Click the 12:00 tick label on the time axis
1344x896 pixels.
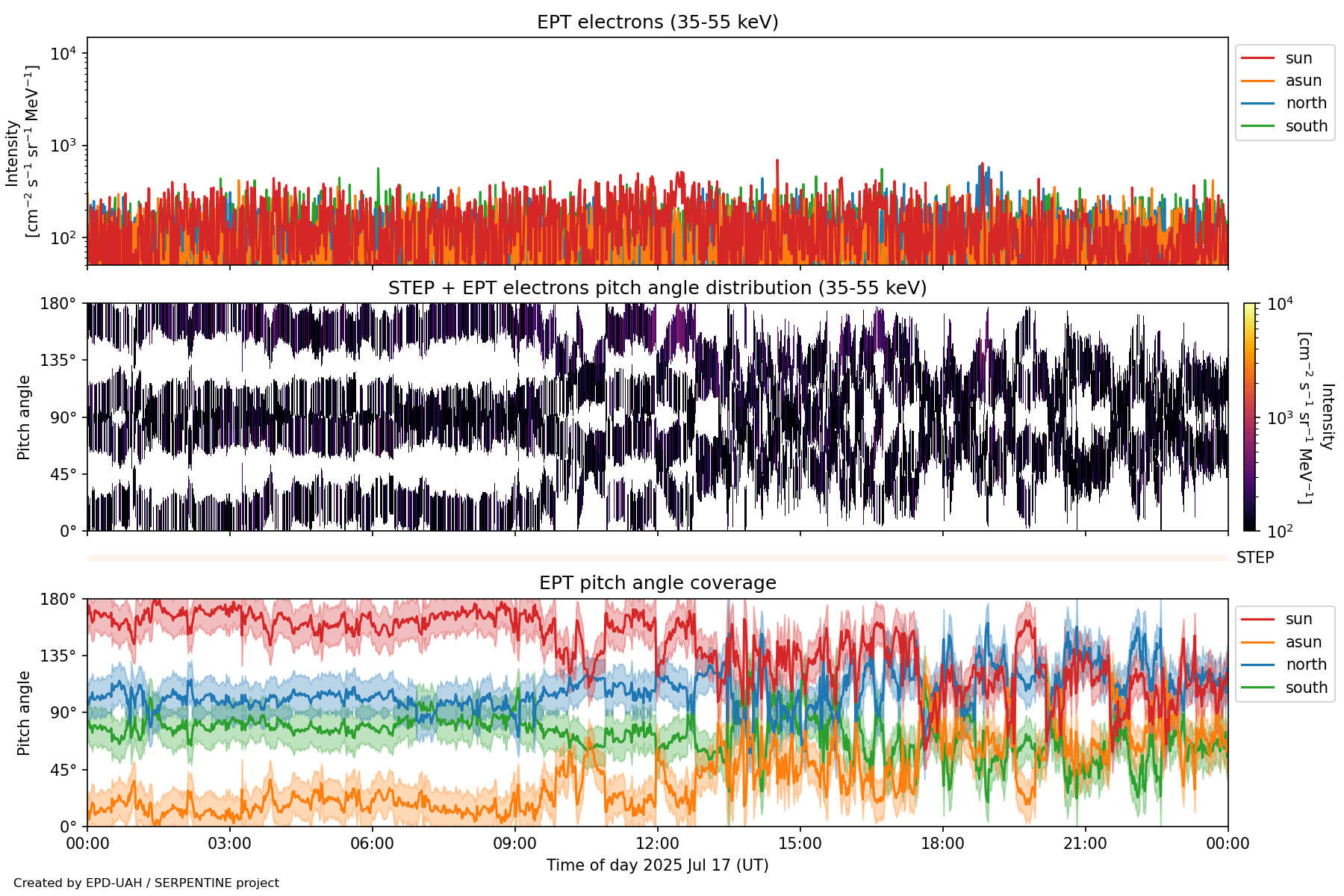point(657,844)
